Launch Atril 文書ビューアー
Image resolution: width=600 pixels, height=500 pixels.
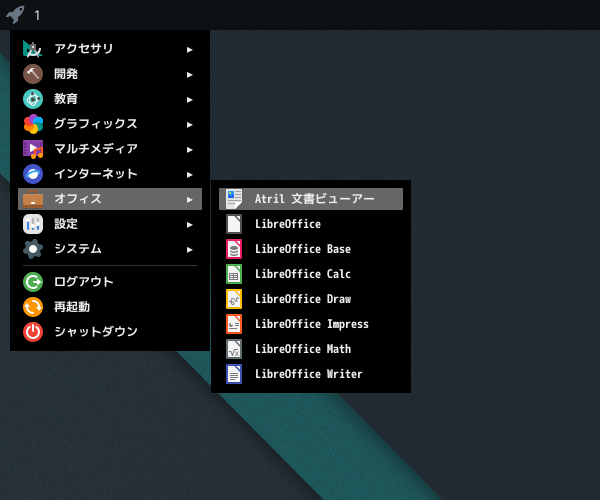tap(311, 199)
